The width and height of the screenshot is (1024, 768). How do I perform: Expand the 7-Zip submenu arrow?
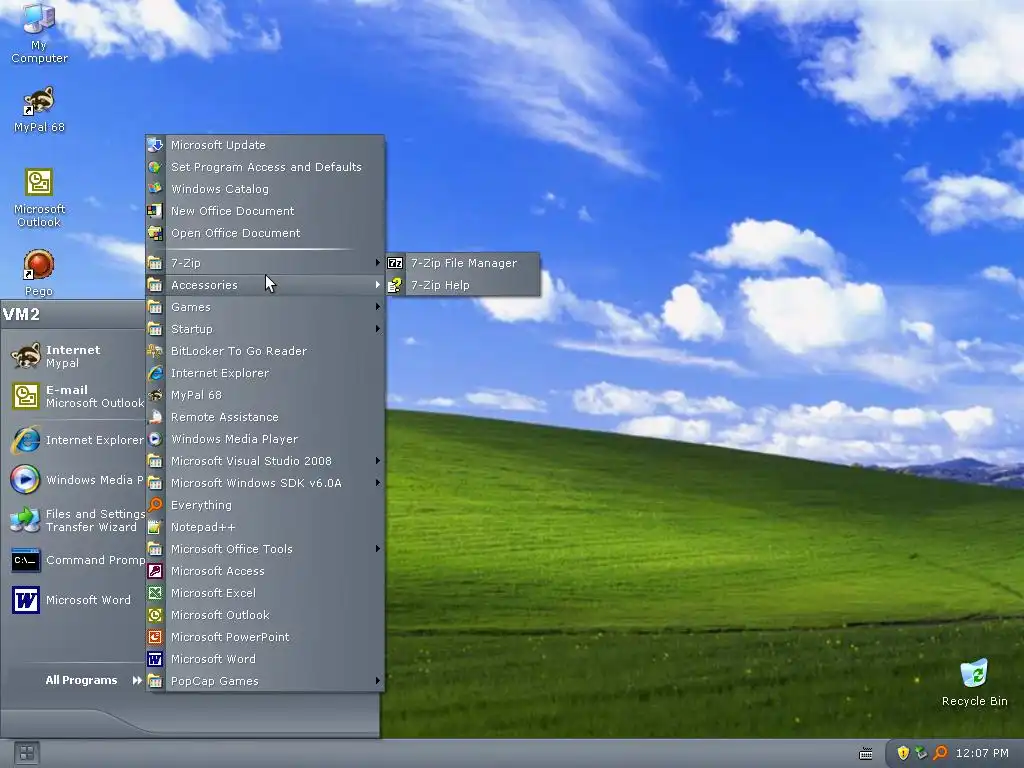coord(377,263)
